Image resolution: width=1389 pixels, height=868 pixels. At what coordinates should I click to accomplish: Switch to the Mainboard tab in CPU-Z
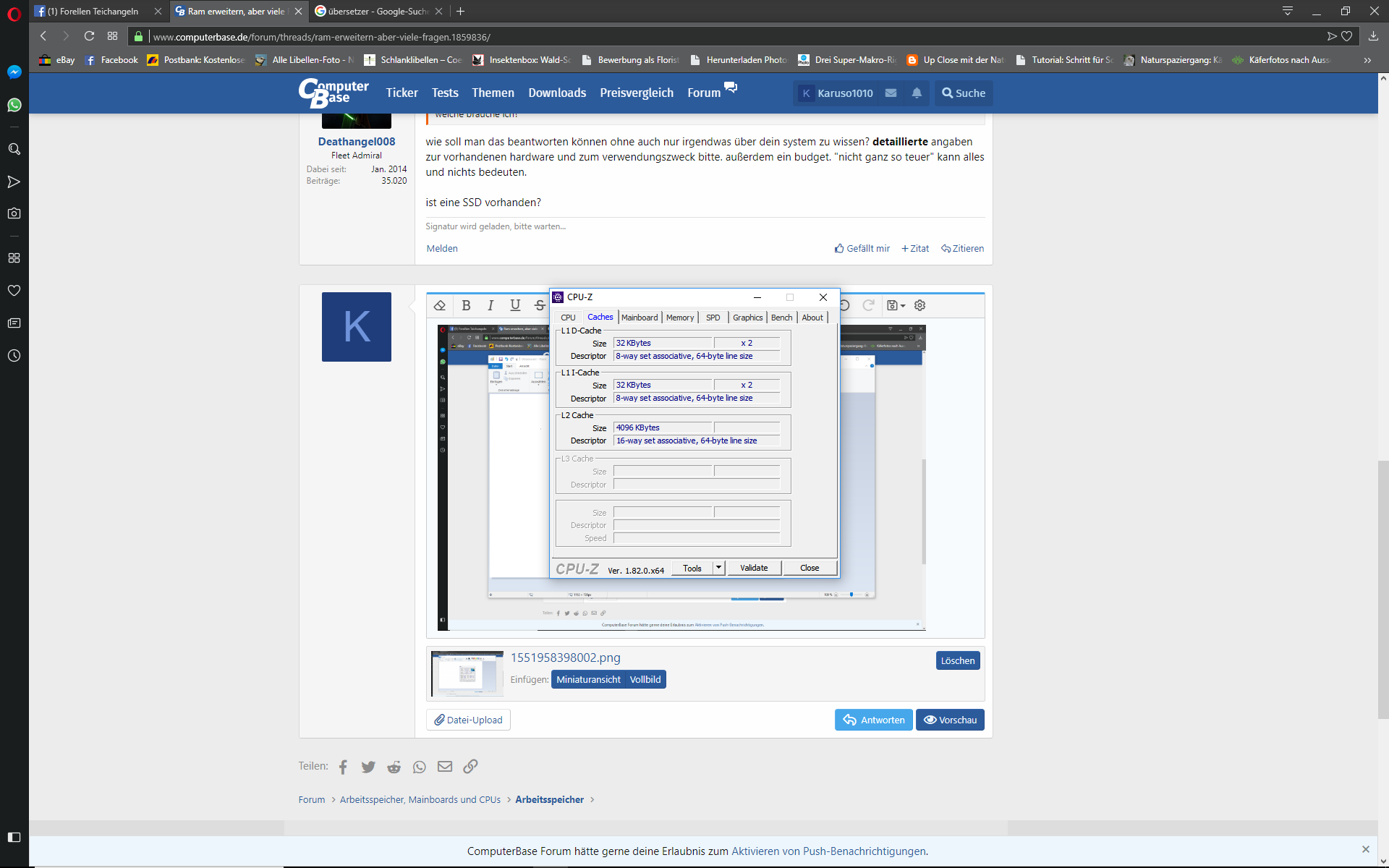640,318
